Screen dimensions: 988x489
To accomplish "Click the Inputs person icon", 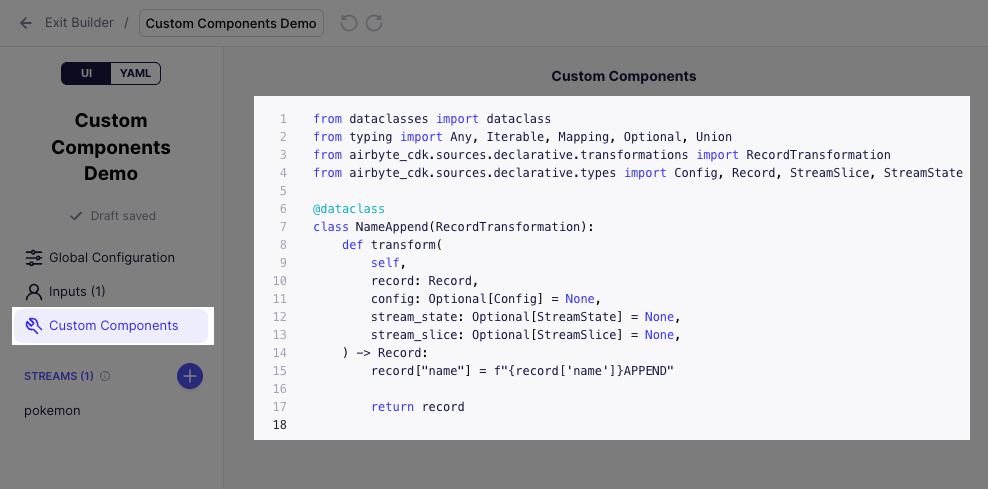I will [x=34, y=292].
